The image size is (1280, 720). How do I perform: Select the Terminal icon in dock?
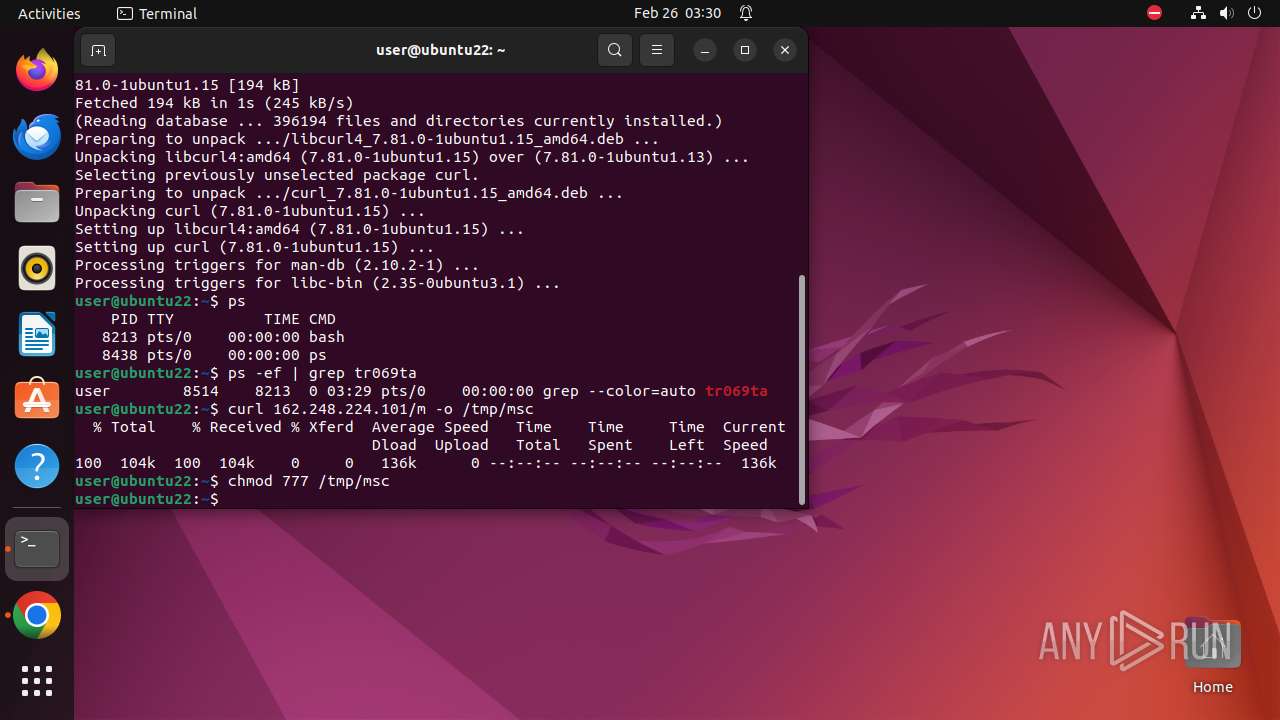coord(37,549)
